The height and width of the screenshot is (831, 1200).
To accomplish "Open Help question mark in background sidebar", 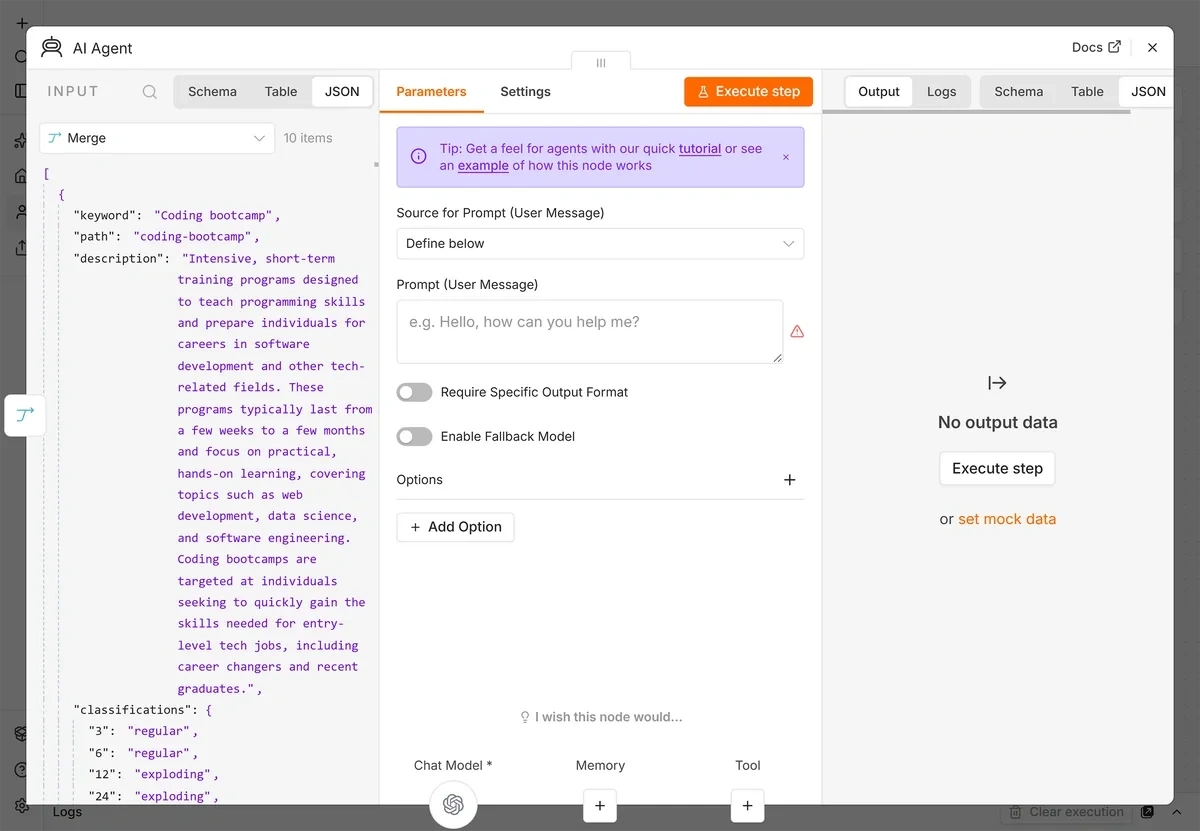I will [x=21, y=770].
